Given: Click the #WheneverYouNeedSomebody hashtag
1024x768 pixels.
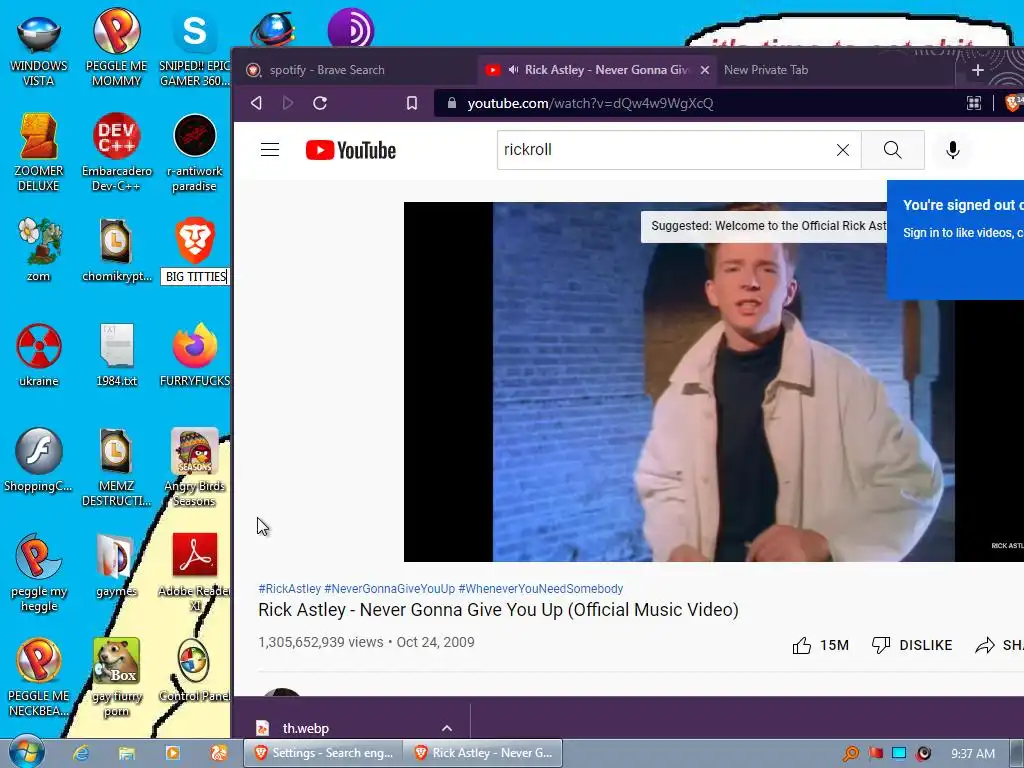Looking at the screenshot, I should click(541, 588).
